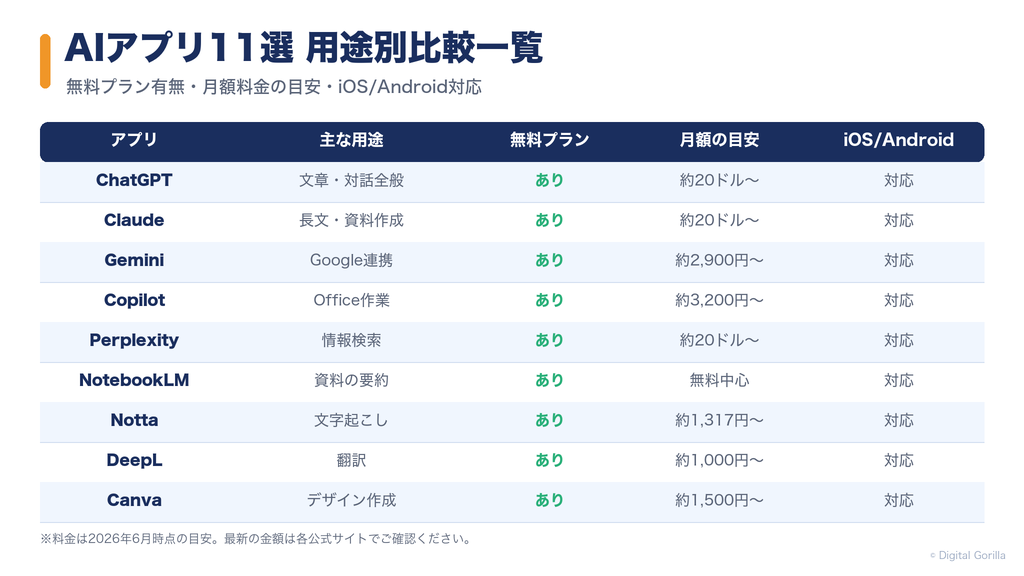This screenshot has width=1024, height=576.
Task: Click the '約3,200円〜' price cell
Action: tap(719, 300)
